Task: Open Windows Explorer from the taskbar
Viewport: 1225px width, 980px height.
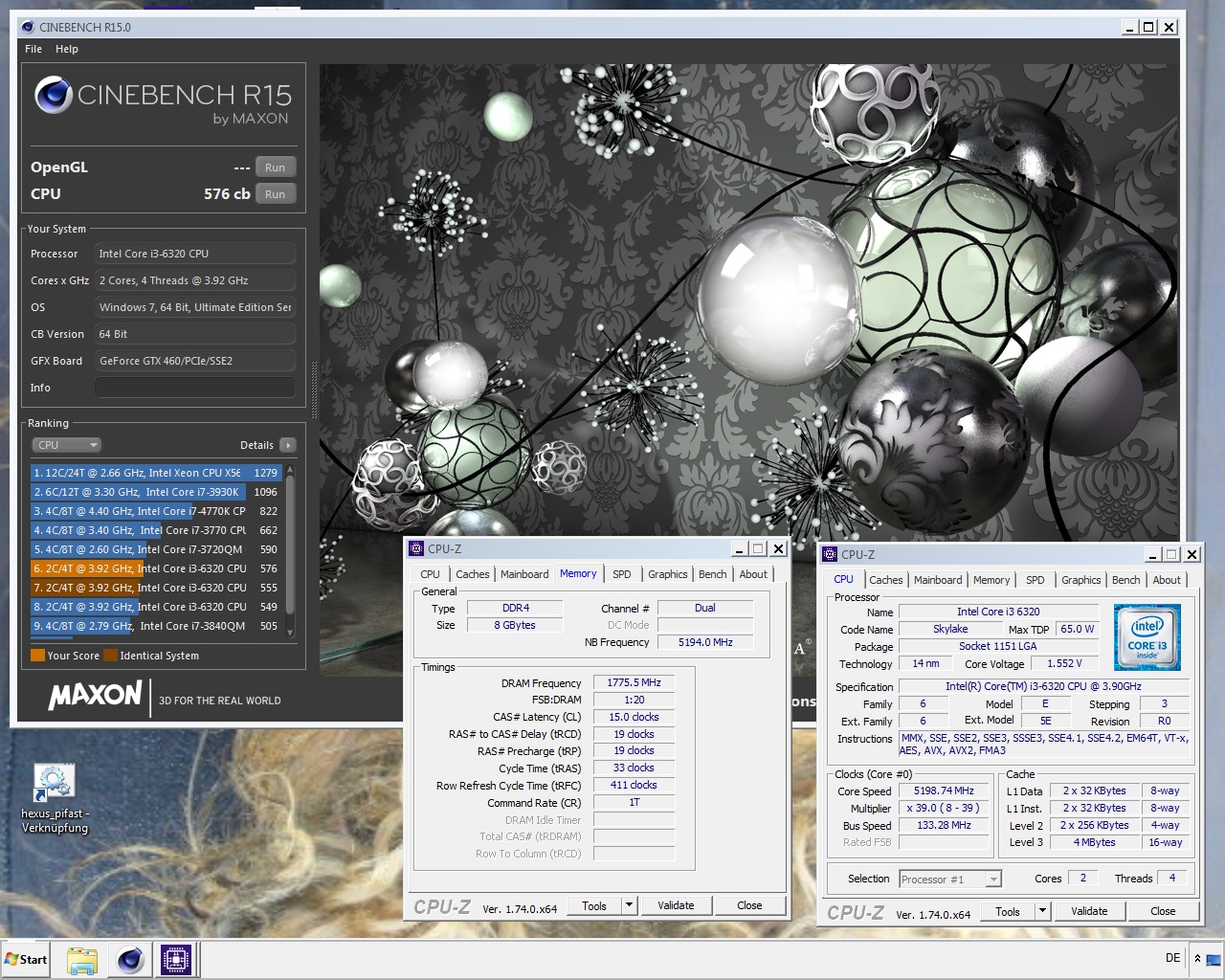Action: point(82,959)
